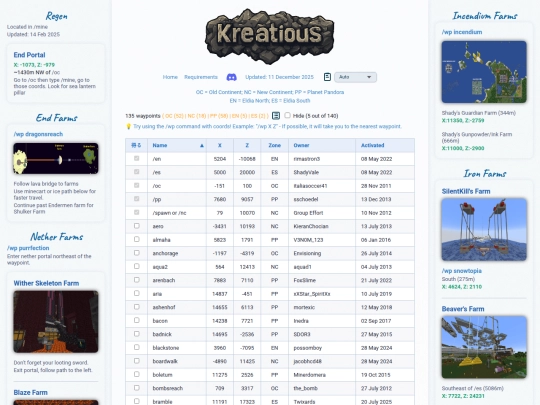Click the "/spawn or /nc" name cell
The width and height of the screenshot is (540, 405).
177,213
